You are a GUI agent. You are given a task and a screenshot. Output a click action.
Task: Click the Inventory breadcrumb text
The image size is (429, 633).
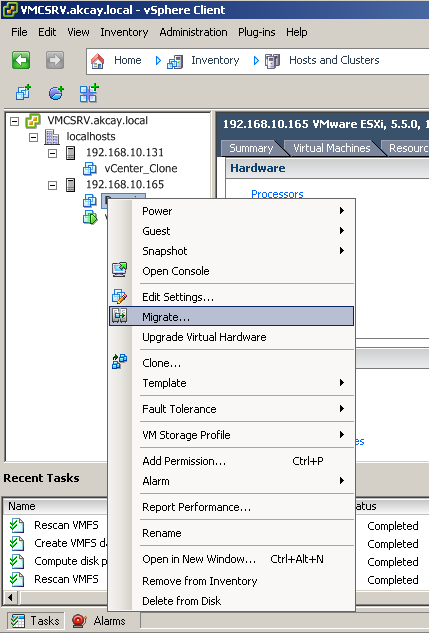point(215,60)
